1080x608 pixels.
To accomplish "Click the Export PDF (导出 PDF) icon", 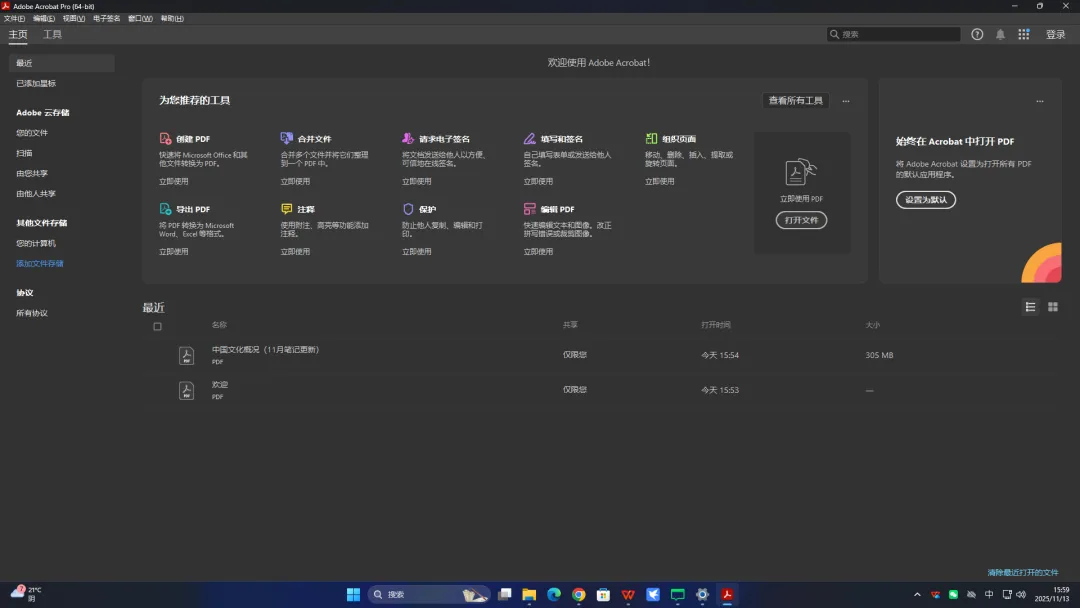I will (x=165, y=209).
